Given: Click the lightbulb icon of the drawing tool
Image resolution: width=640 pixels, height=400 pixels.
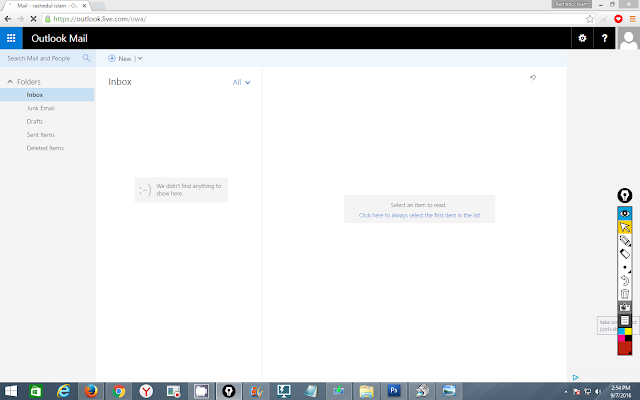Looking at the screenshot, I should pos(624,196).
